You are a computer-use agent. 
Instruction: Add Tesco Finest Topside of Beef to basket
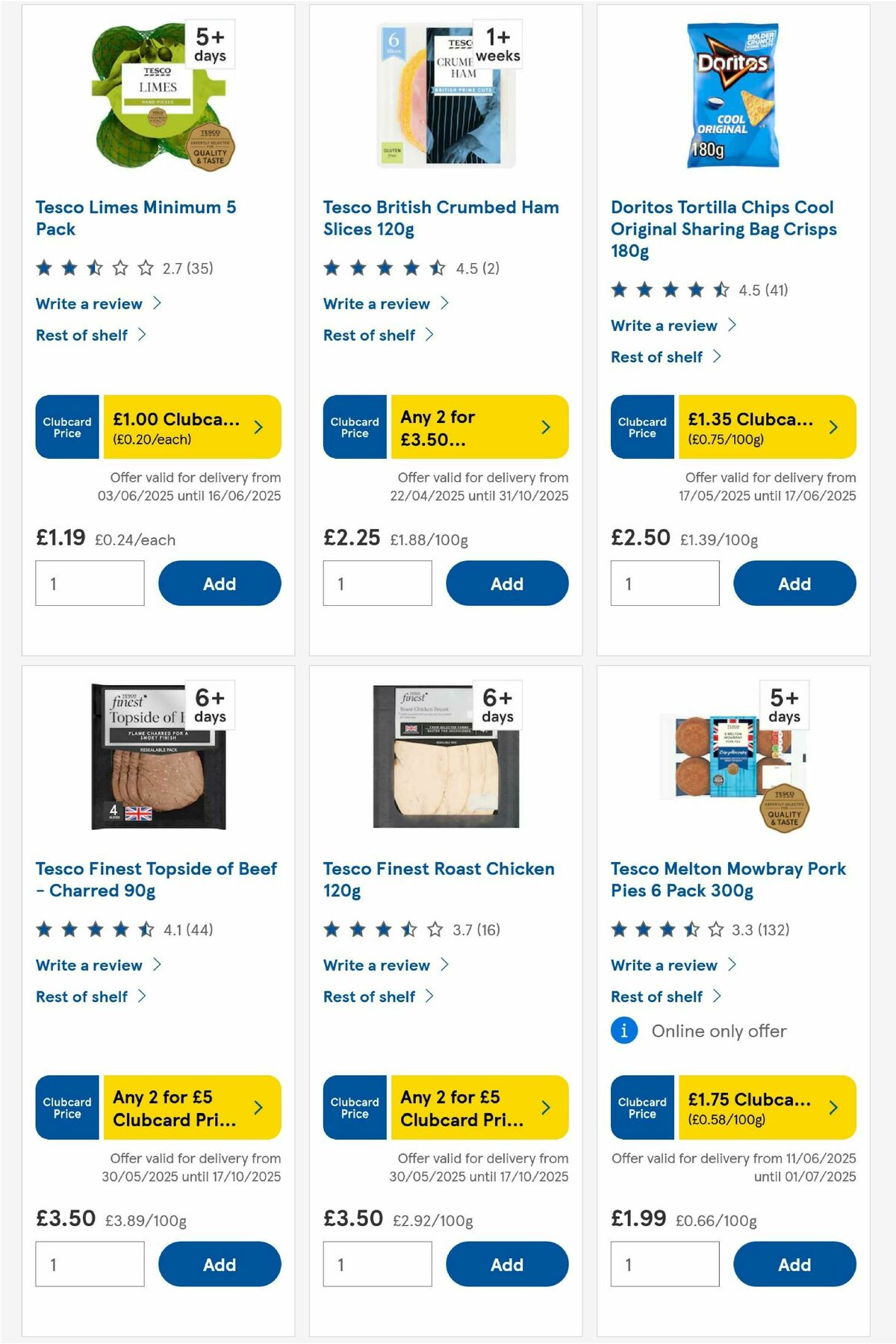click(219, 1264)
